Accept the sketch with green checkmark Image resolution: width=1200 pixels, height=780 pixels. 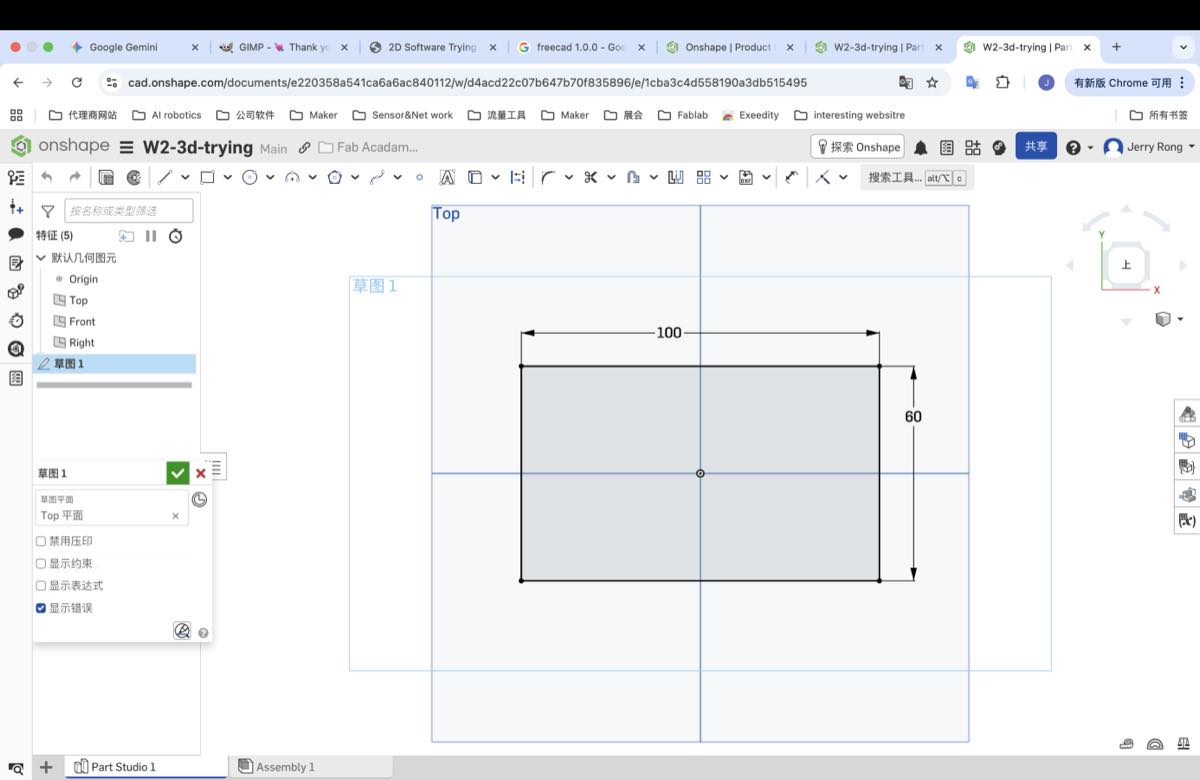pos(178,473)
